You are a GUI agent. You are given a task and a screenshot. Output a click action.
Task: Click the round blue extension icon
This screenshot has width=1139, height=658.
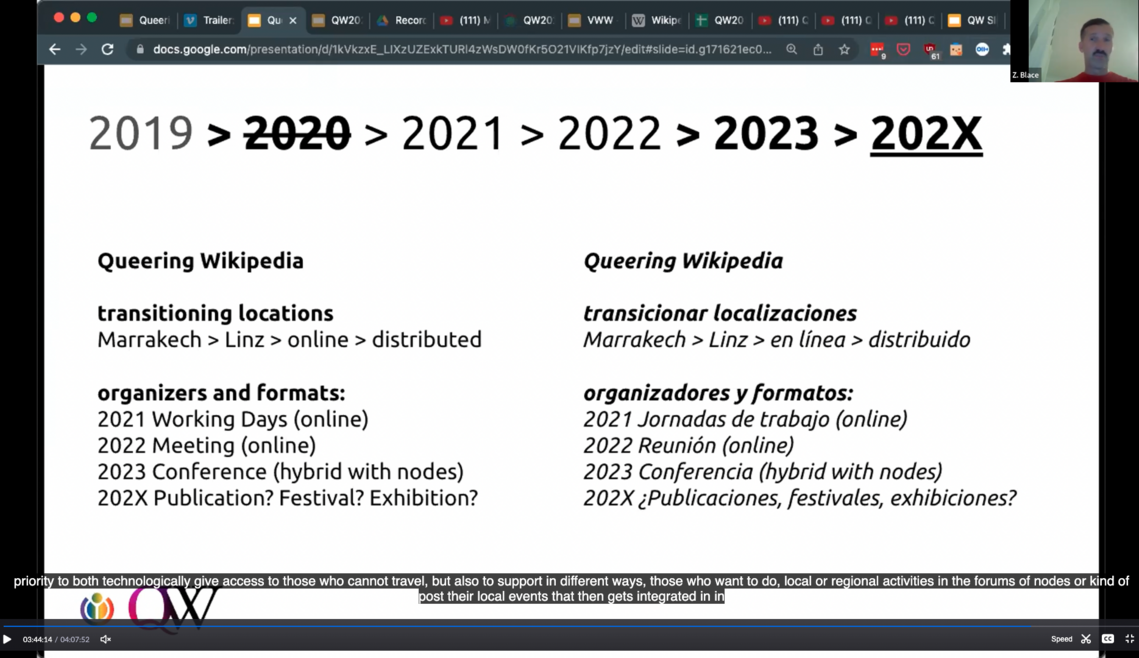[x=982, y=49]
